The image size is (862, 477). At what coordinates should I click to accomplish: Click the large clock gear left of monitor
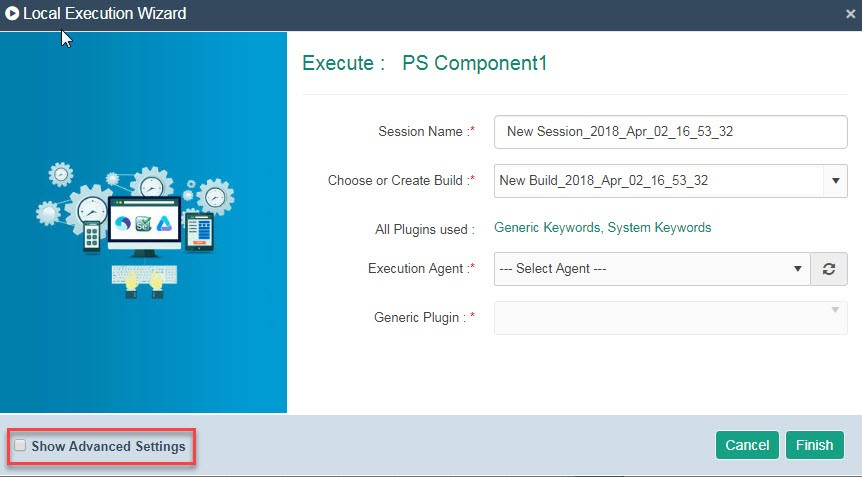[x=90, y=209]
